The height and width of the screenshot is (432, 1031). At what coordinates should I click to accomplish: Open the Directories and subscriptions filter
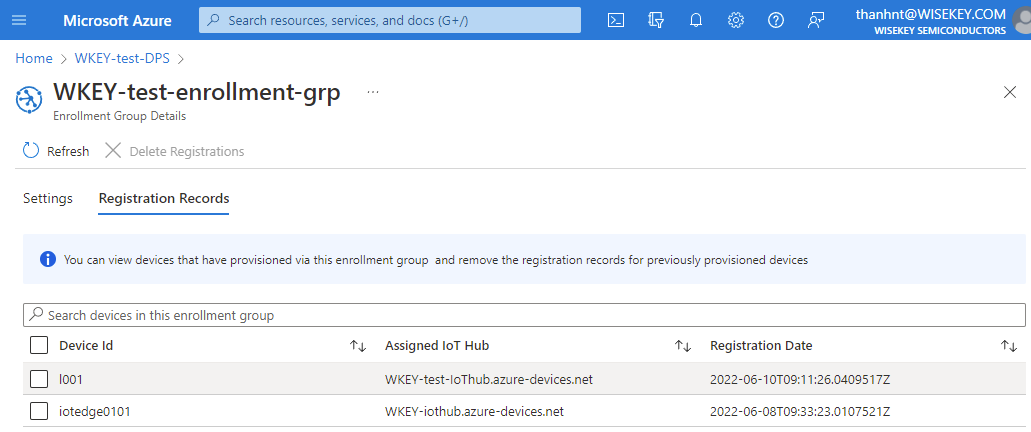(656, 20)
